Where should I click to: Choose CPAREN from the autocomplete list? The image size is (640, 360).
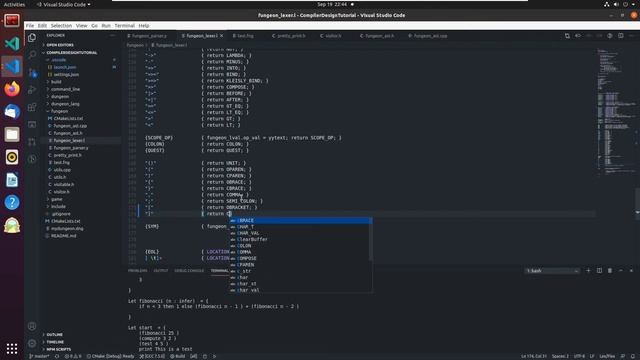300,265
